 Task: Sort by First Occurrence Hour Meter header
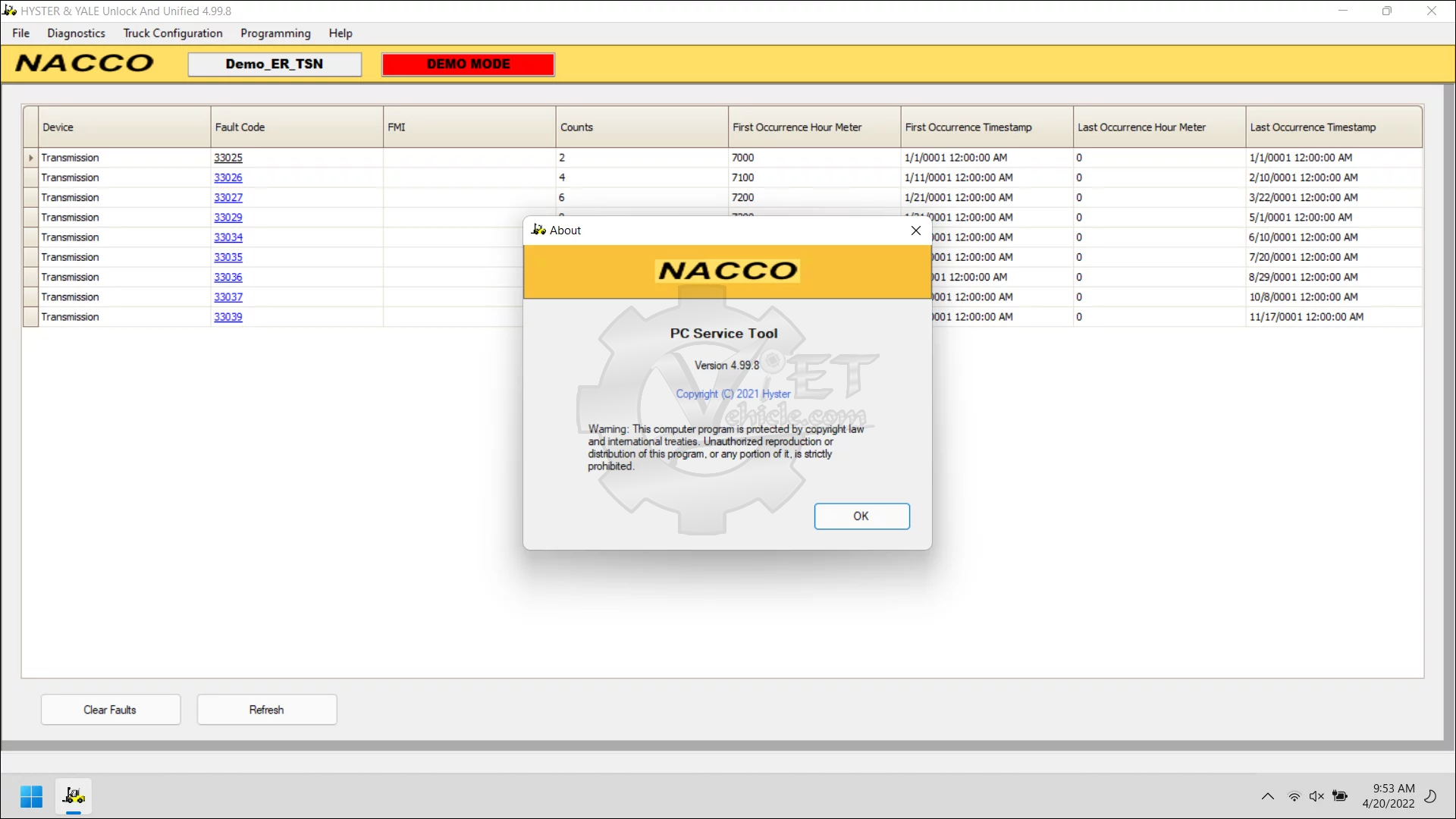click(x=814, y=127)
